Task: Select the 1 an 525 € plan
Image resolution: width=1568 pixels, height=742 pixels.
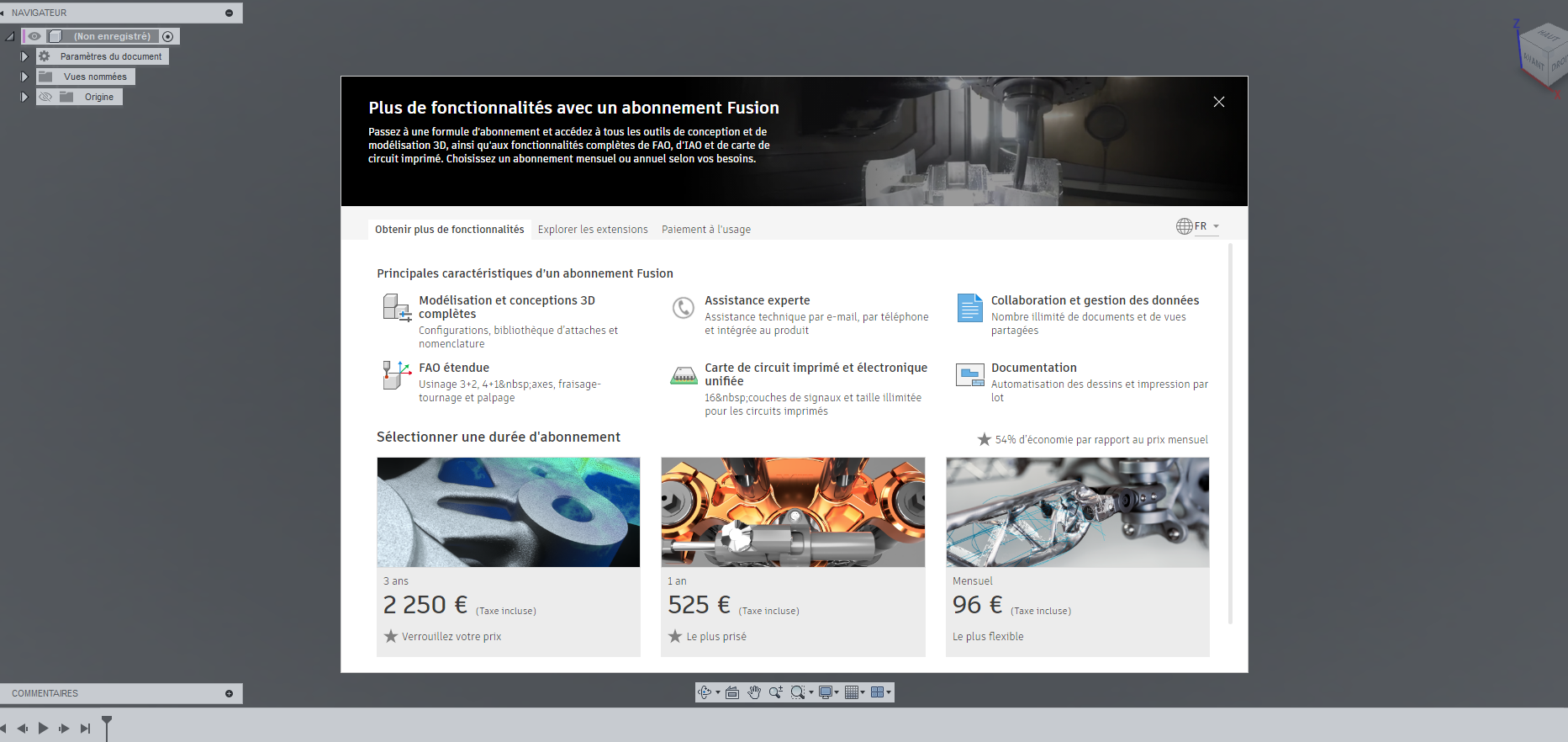Action: tap(793, 557)
